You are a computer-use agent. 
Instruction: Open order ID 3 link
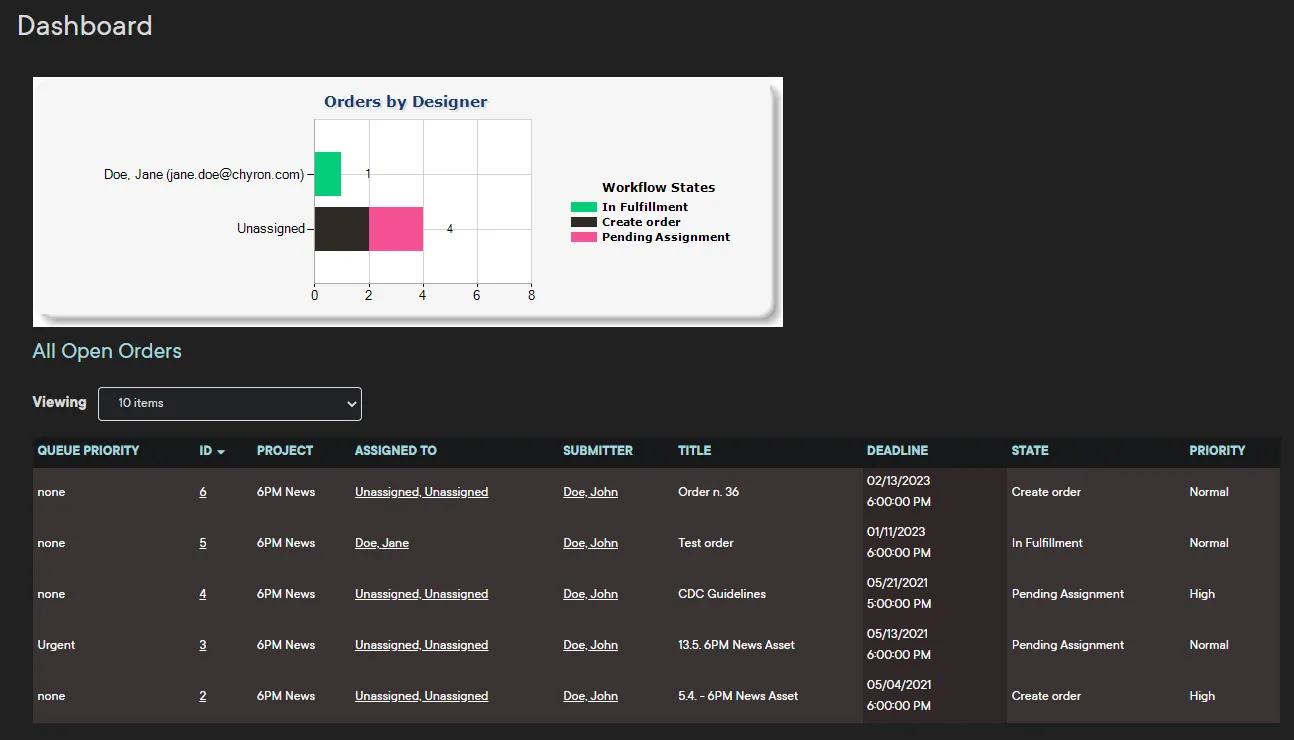(x=203, y=645)
